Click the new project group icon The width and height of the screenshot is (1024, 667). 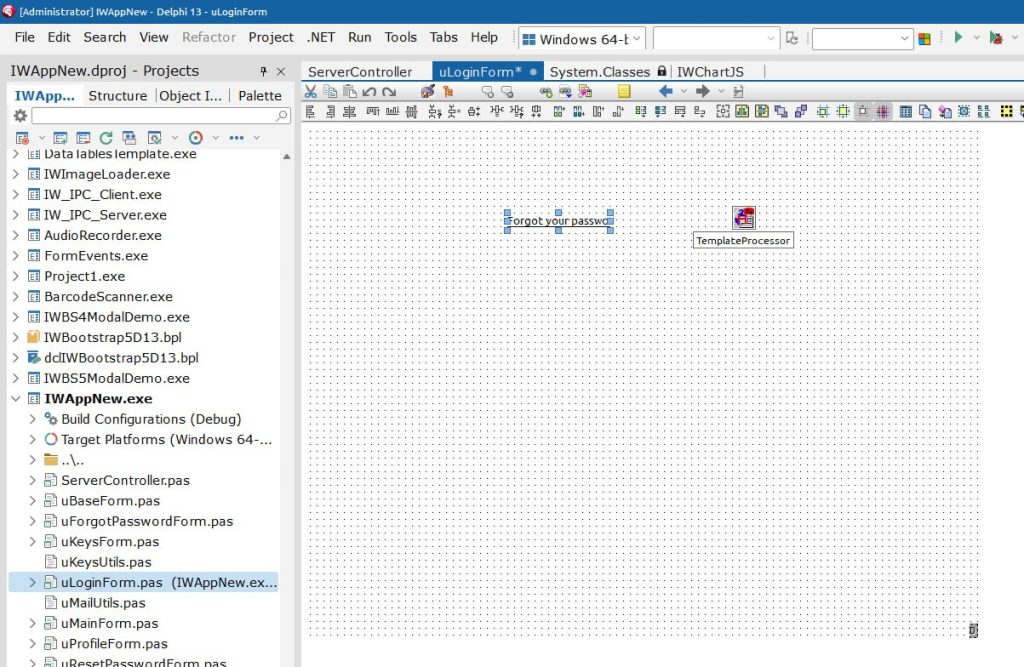[x=22, y=138]
